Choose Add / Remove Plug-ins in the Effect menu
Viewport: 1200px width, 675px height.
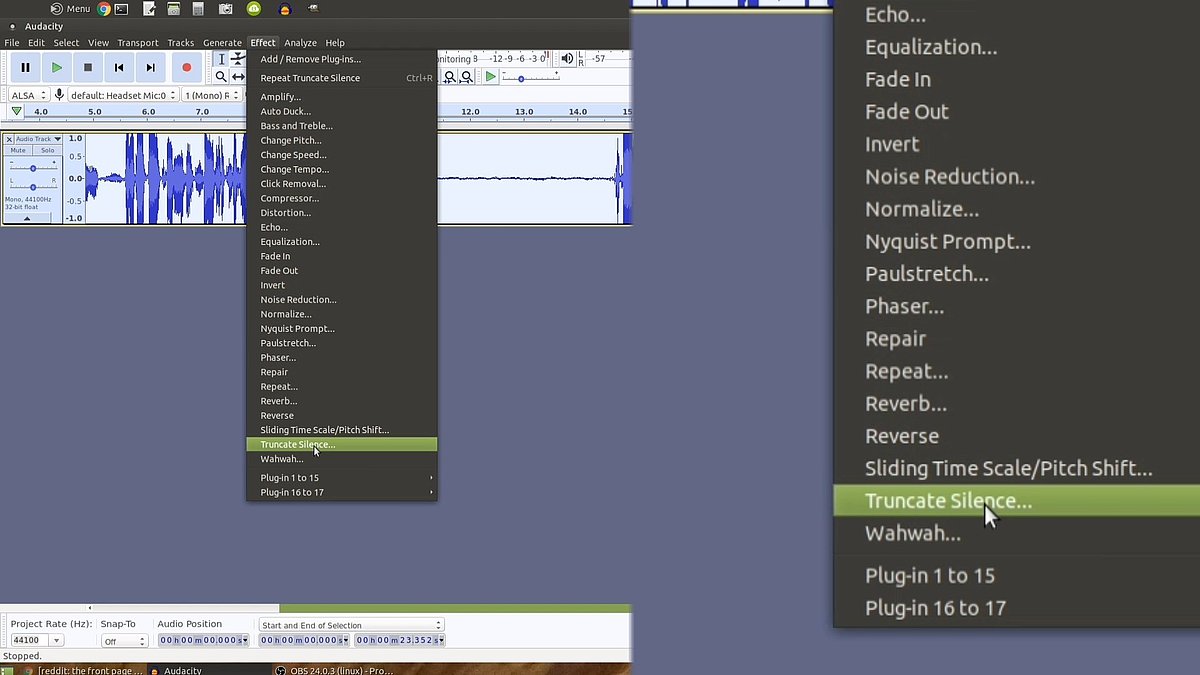(x=342, y=59)
